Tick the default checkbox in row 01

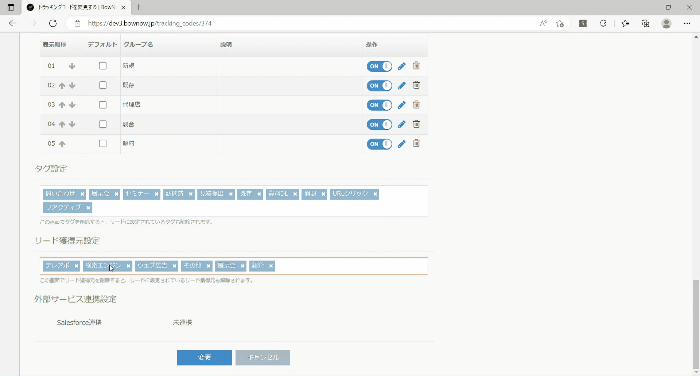(x=103, y=66)
